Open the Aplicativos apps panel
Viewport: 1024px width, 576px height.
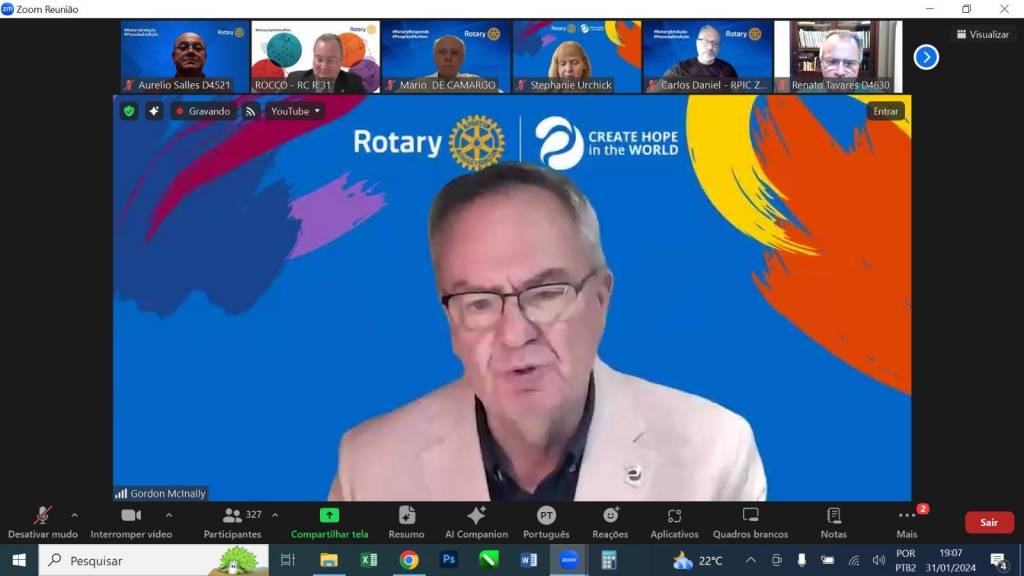click(x=674, y=521)
